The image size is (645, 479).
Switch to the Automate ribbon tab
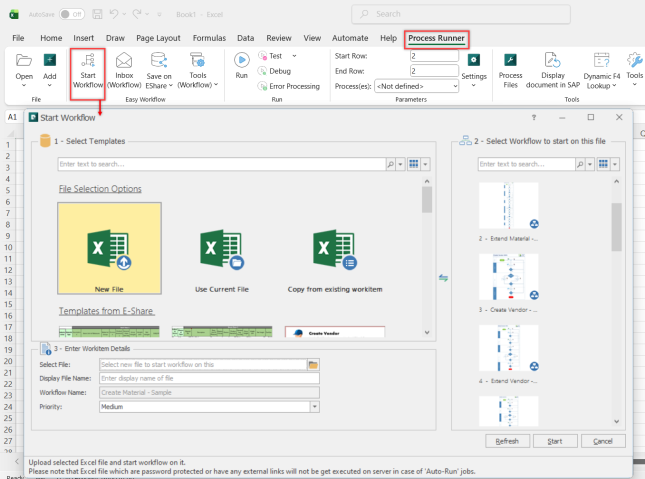pos(350,38)
